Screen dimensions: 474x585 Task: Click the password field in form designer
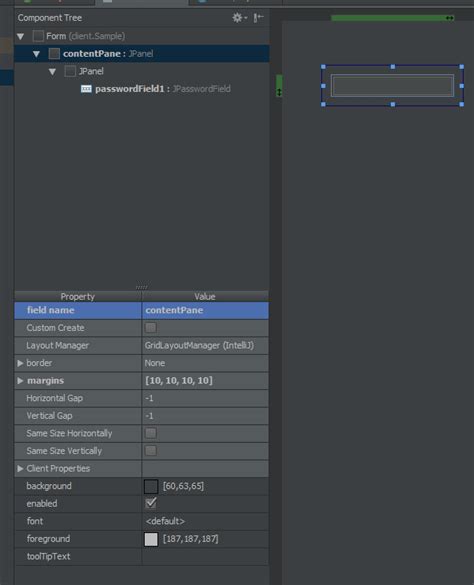[392, 86]
